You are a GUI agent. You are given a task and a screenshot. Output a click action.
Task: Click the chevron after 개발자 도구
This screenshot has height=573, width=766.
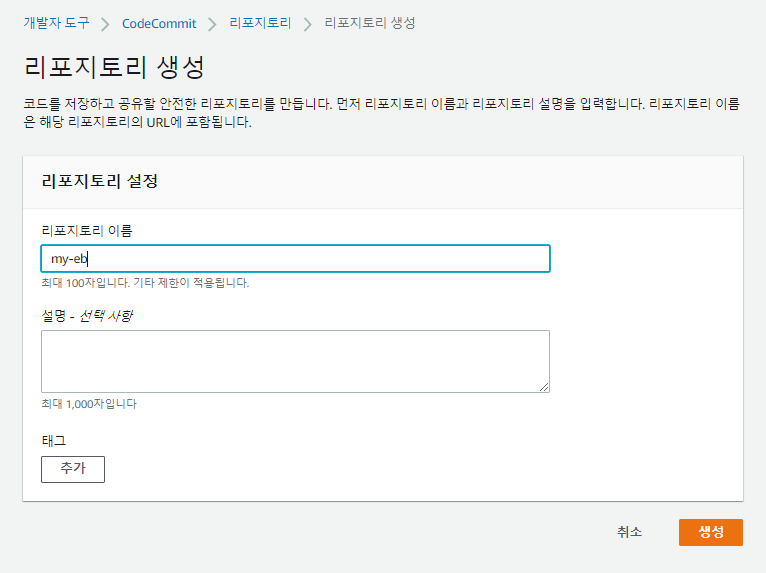(x=106, y=23)
